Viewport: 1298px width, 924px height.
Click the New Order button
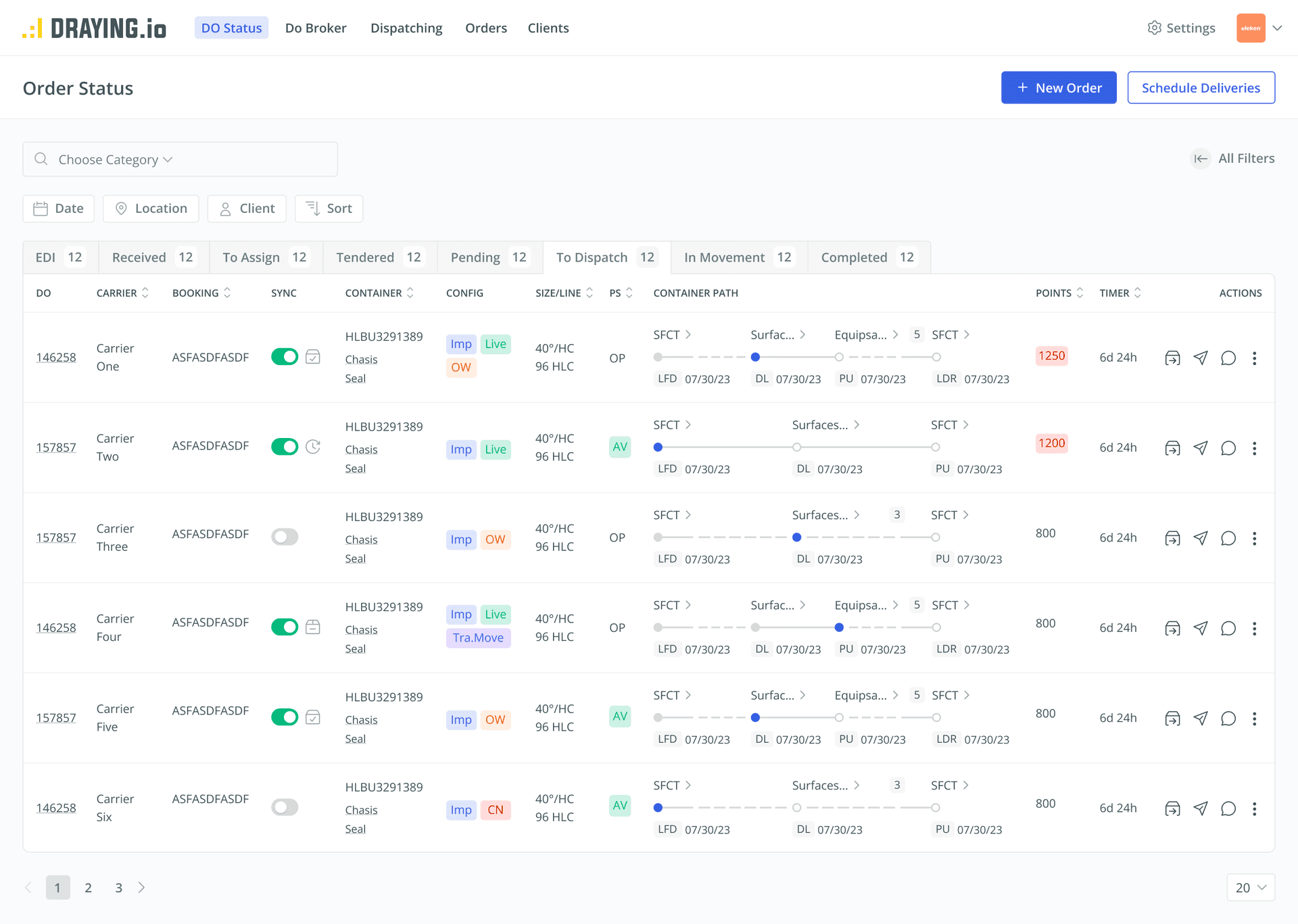coord(1059,88)
